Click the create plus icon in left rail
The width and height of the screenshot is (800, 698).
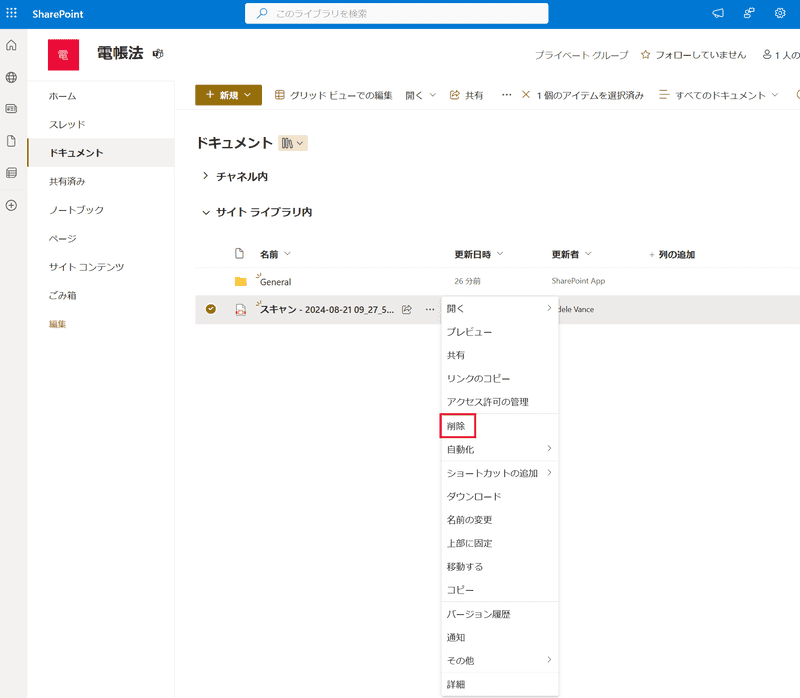[x=12, y=205]
